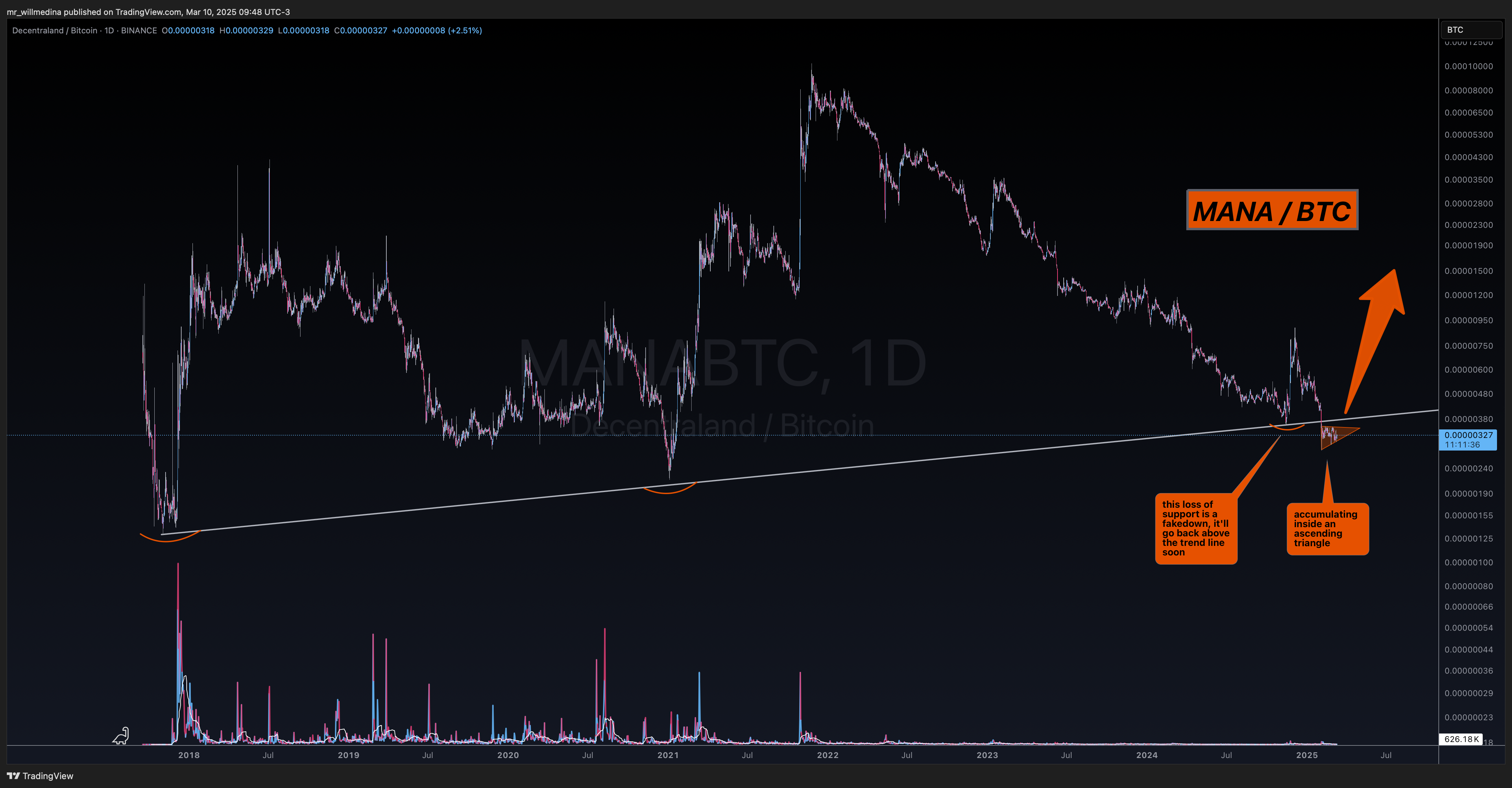Click the 0.00005300 price axis label

1469,135
